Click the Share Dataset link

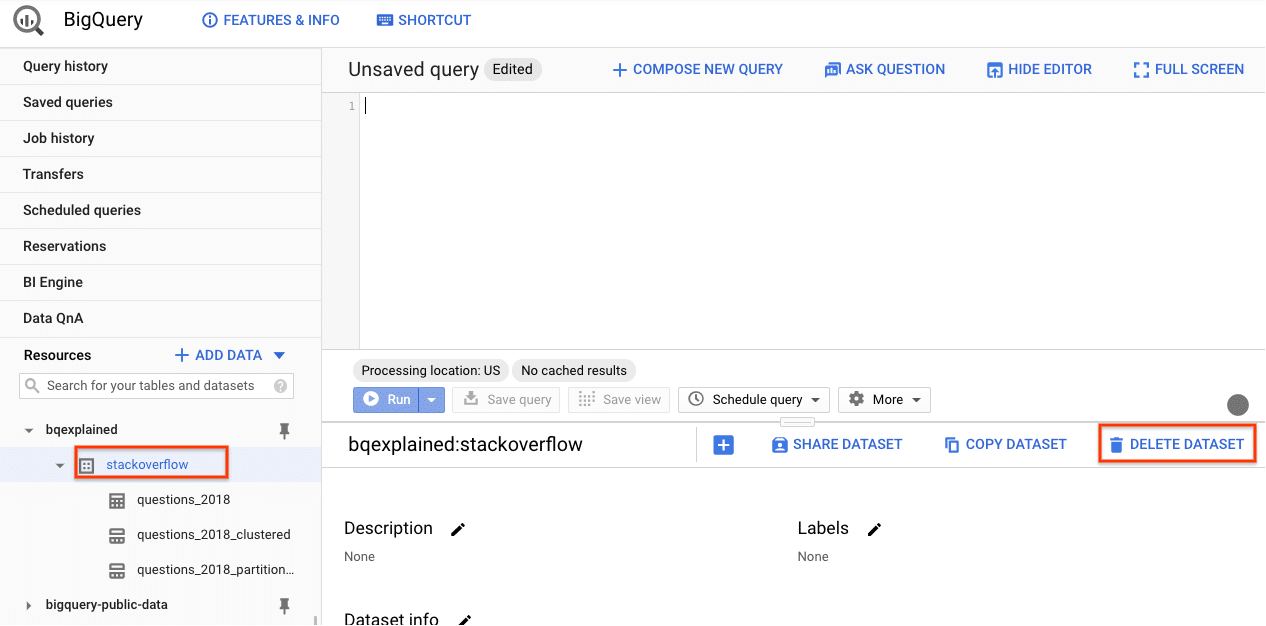(837, 444)
